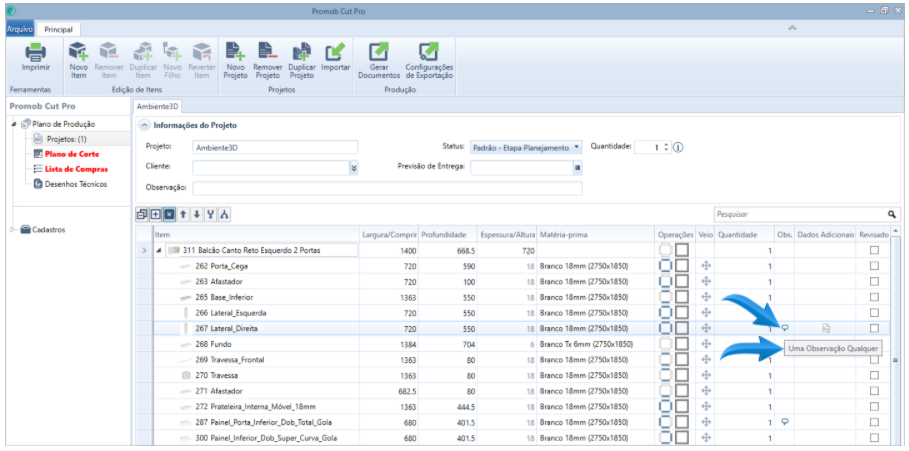The height and width of the screenshot is (451, 909).
Task: Open calendar picker for Previsão de Entrega
Action: [577, 168]
